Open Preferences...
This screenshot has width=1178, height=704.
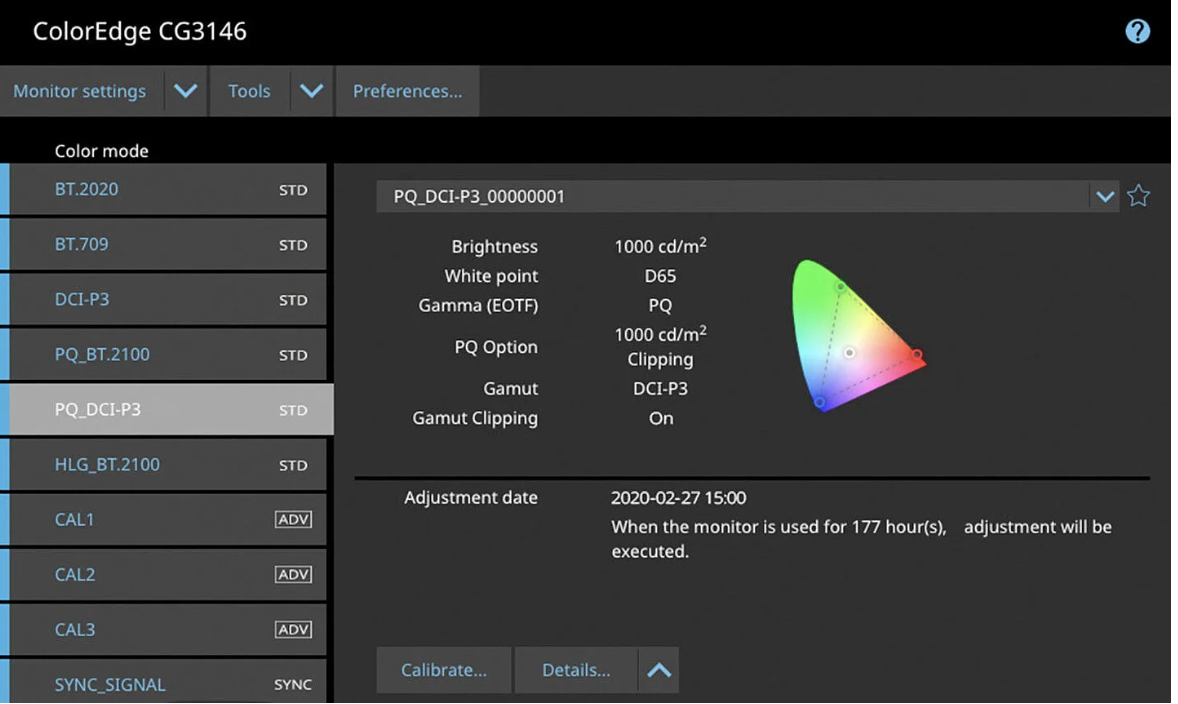click(408, 91)
